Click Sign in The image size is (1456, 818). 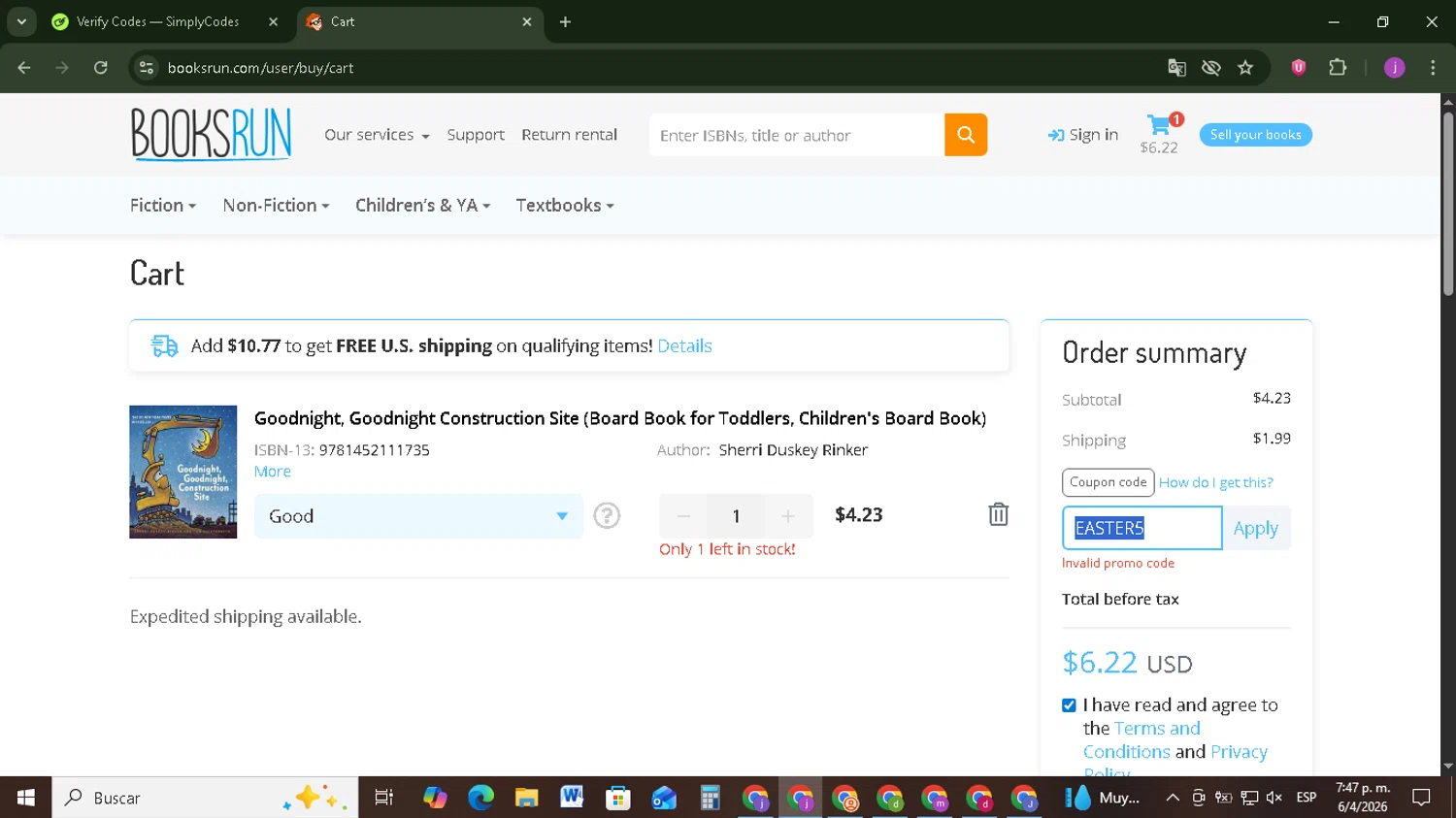click(1083, 135)
